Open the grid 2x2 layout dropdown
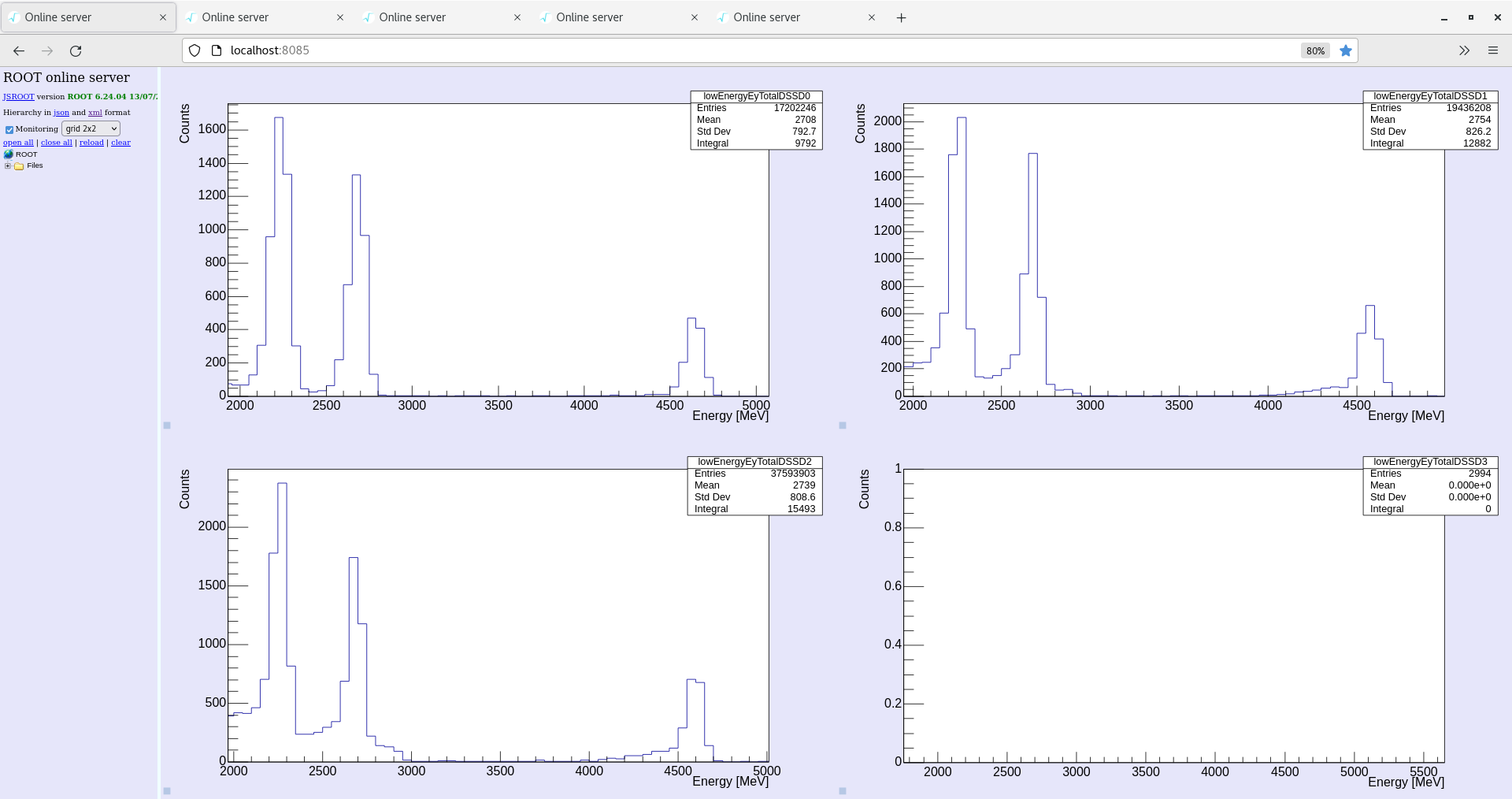 90,128
